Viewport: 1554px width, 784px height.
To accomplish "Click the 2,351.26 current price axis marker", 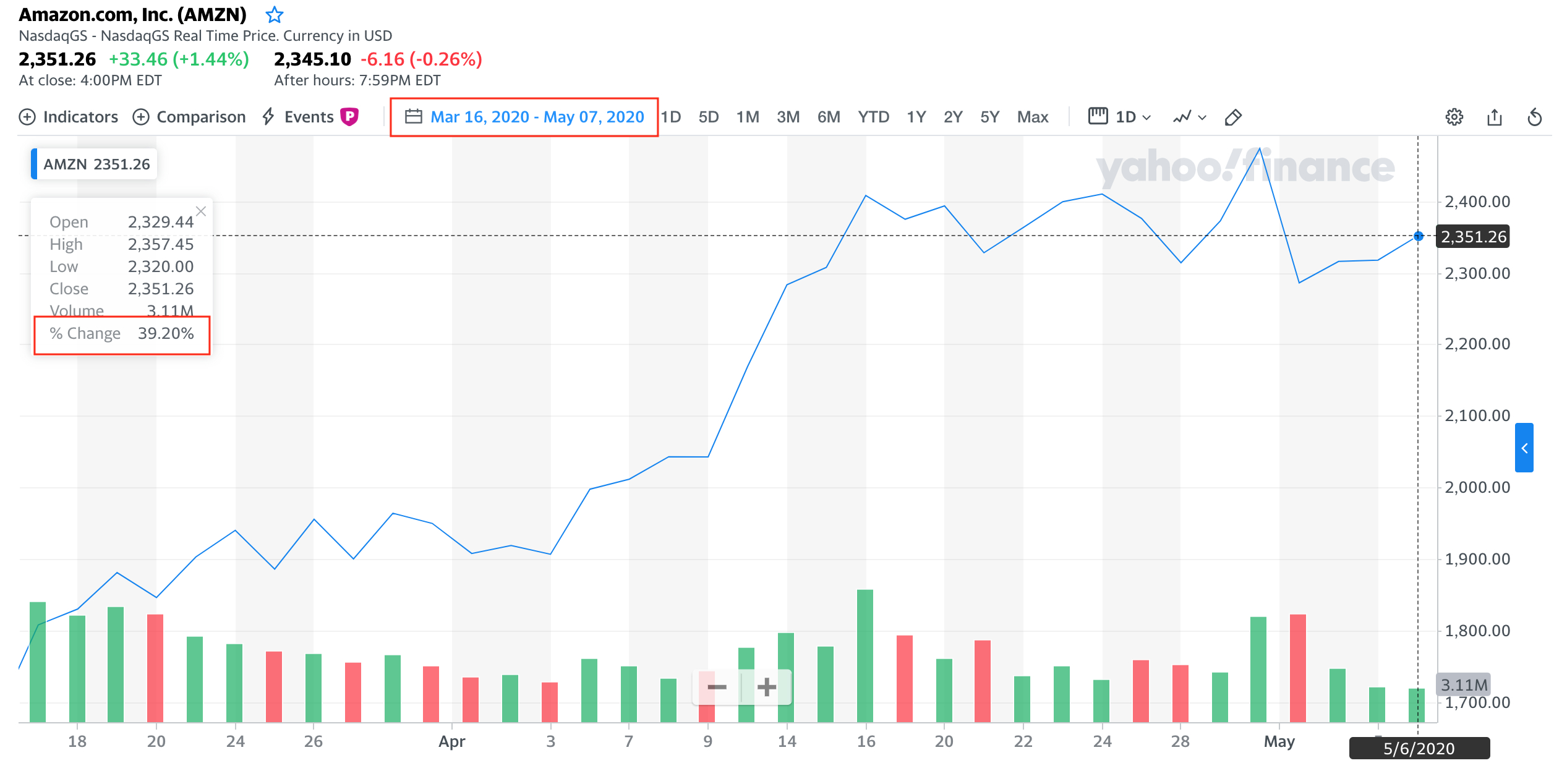I will (x=1473, y=236).
